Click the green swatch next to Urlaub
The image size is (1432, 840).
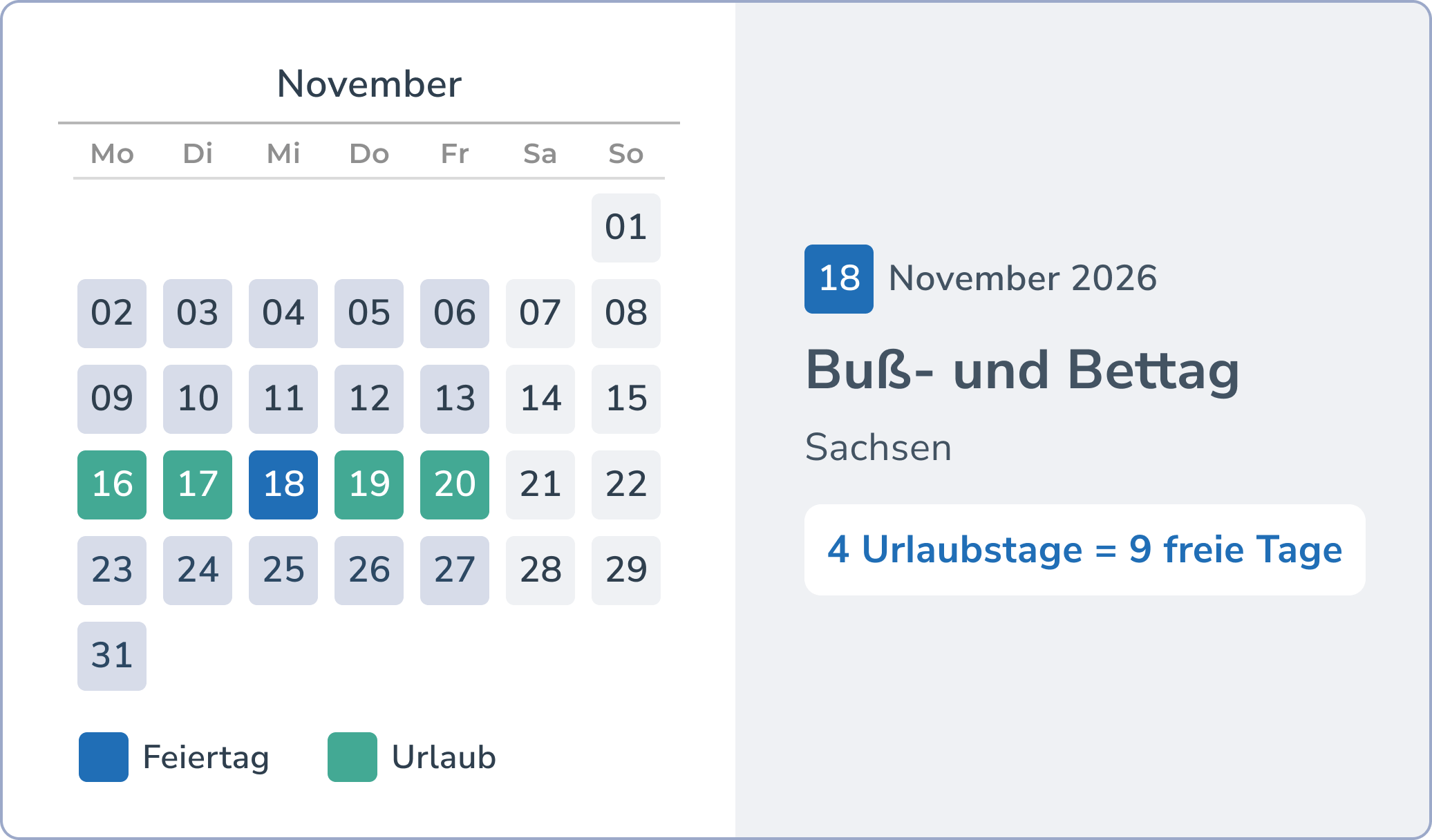click(x=352, y=758)
